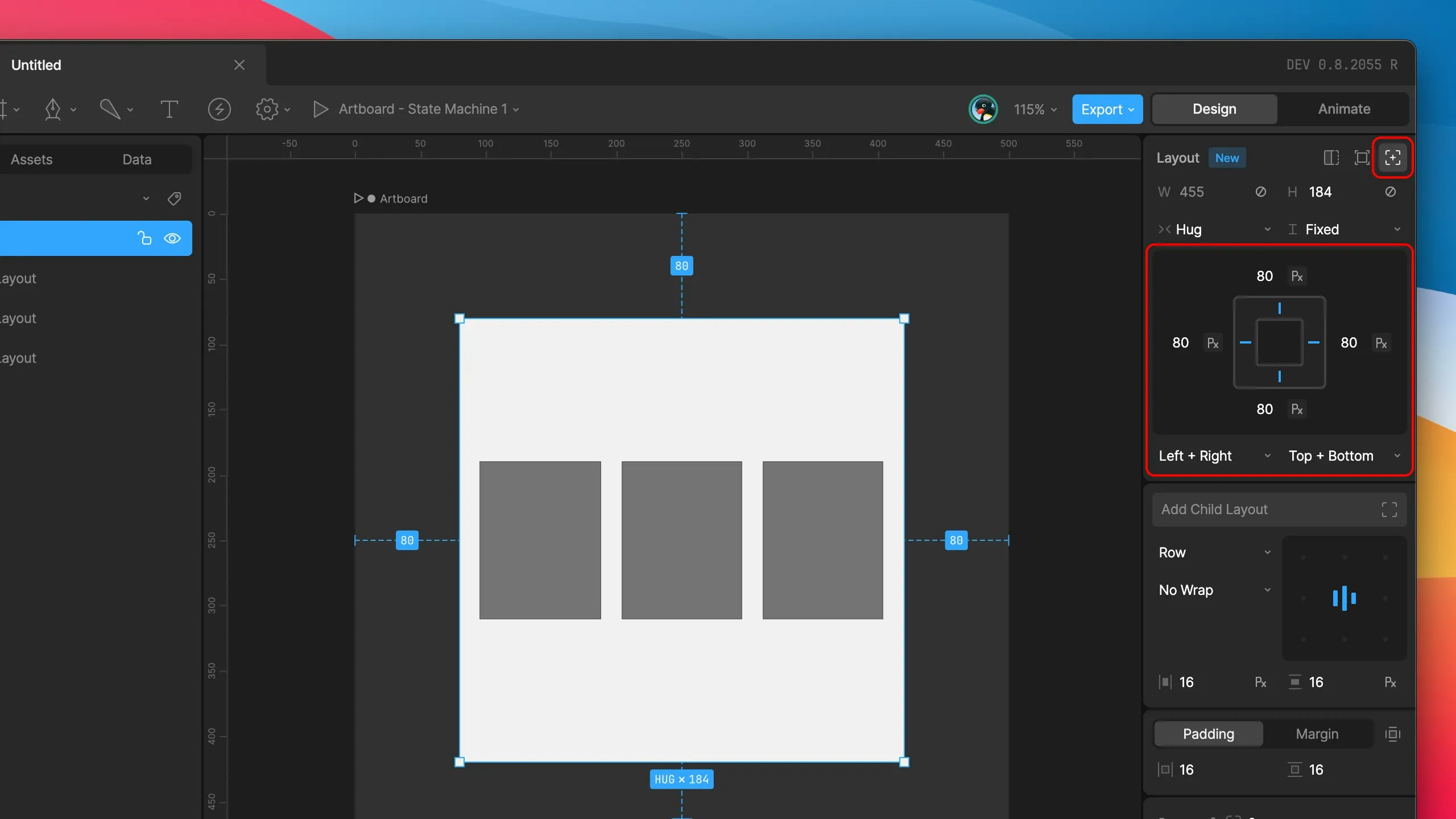Toggle the lock on selected layer

144,238
